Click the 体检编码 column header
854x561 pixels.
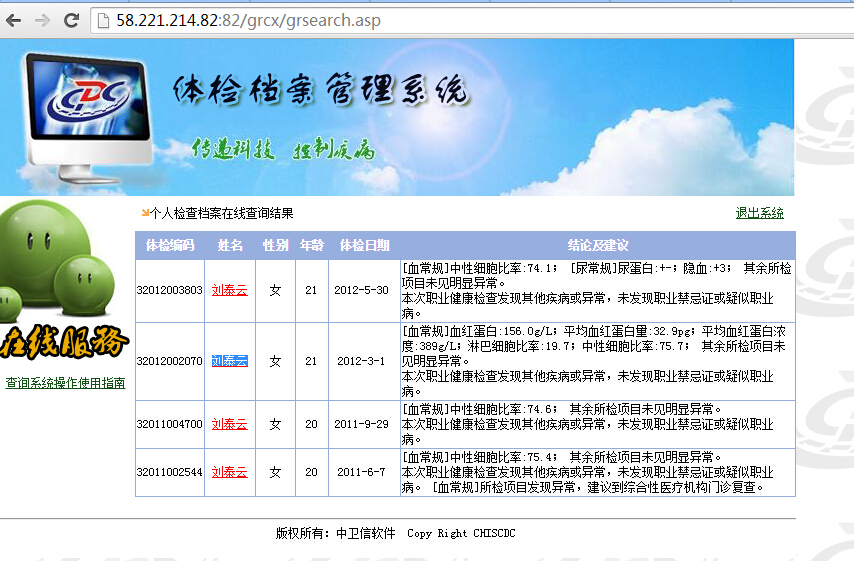(170, 246)
